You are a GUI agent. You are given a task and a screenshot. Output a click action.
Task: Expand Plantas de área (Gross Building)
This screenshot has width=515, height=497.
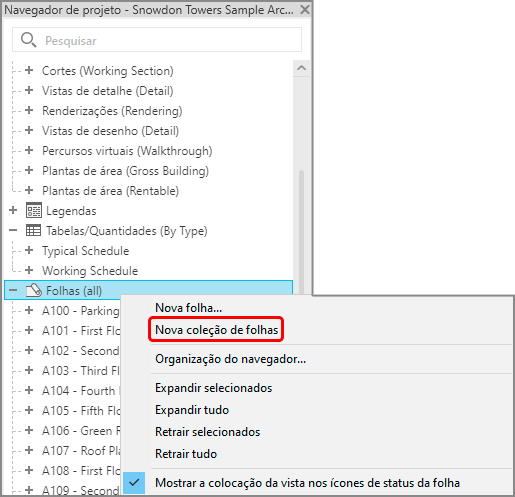29,170
